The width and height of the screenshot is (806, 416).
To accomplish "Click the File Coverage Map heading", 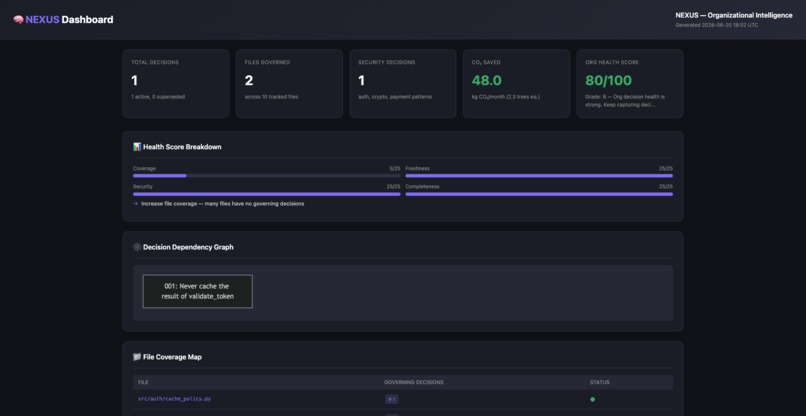I will point(172,357).
